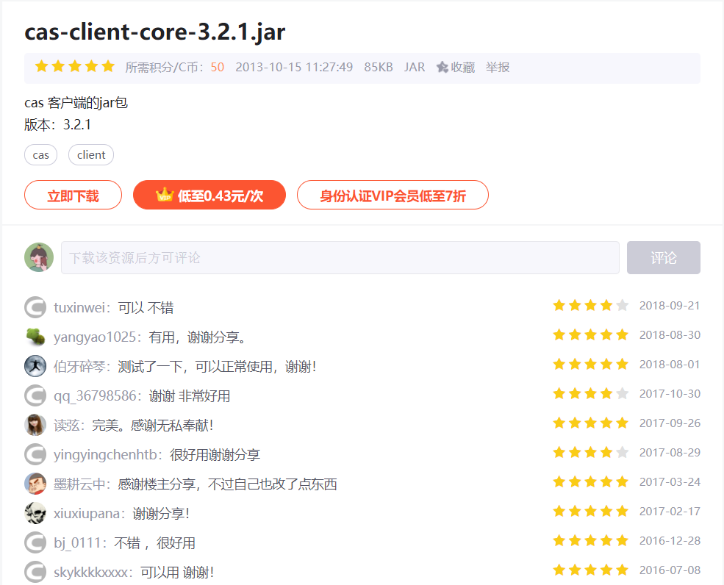Click the five-star resource rating in header
Screen dimensions: 724x585
pos(75,66)
